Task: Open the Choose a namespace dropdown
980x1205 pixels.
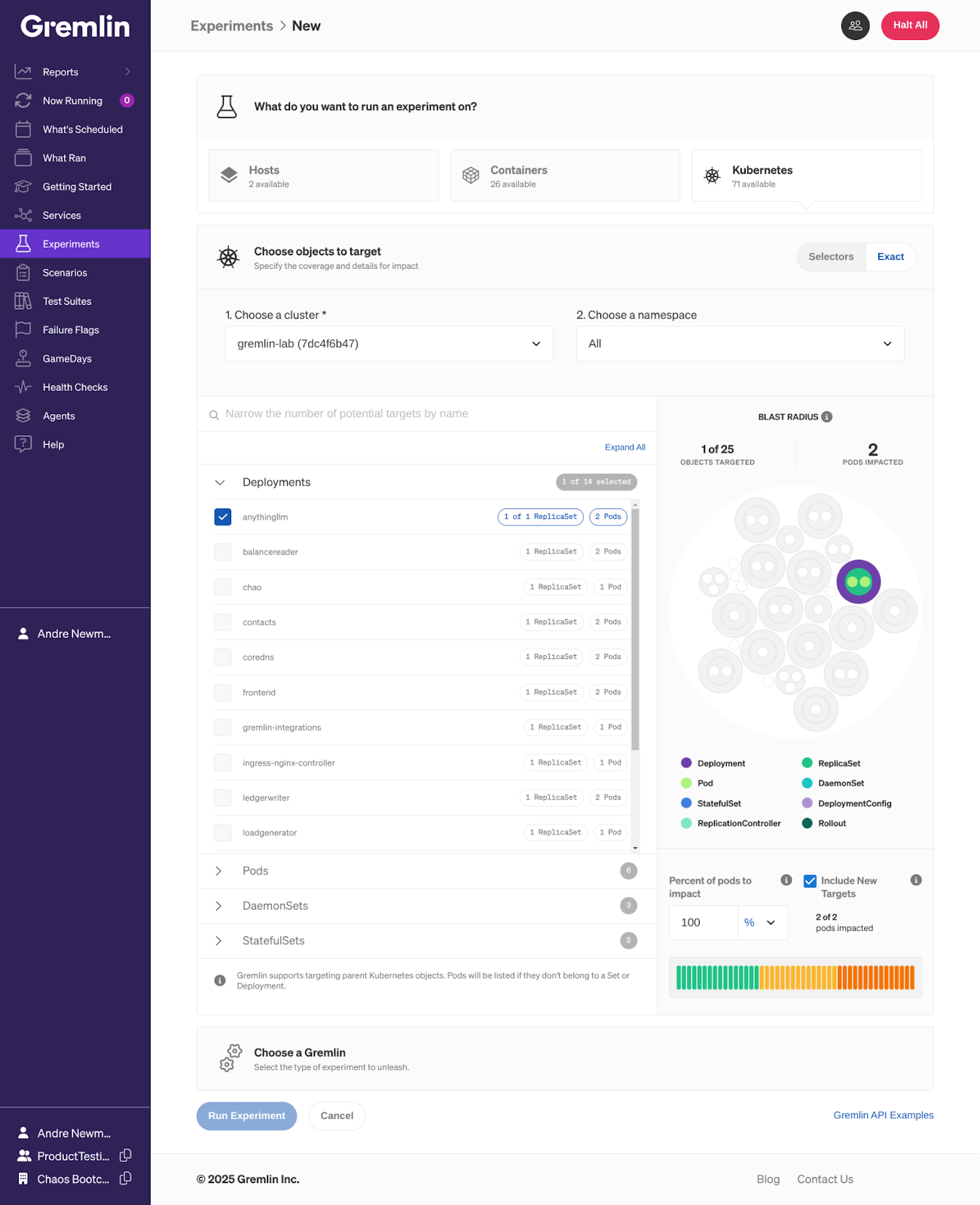Action: pyautogui.click(x=740, y=343)
